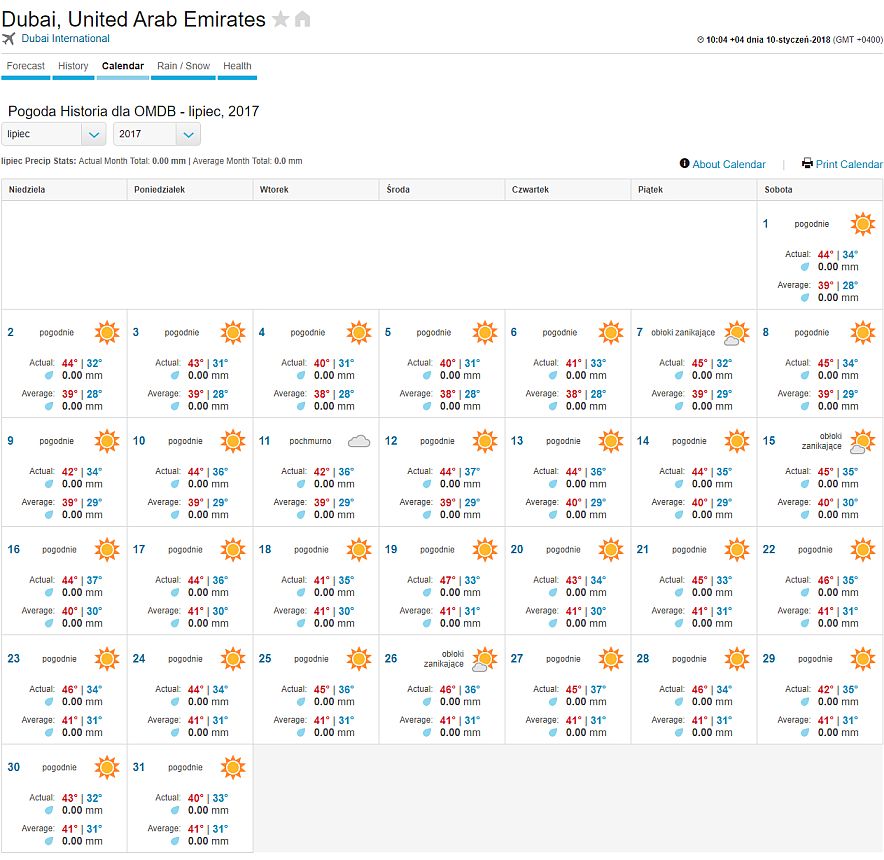Viewport: 884px width, 860px height.
Task: Click 'pochmurno' label on day 11
Action: pyautogui.click(x=310, y=441)
